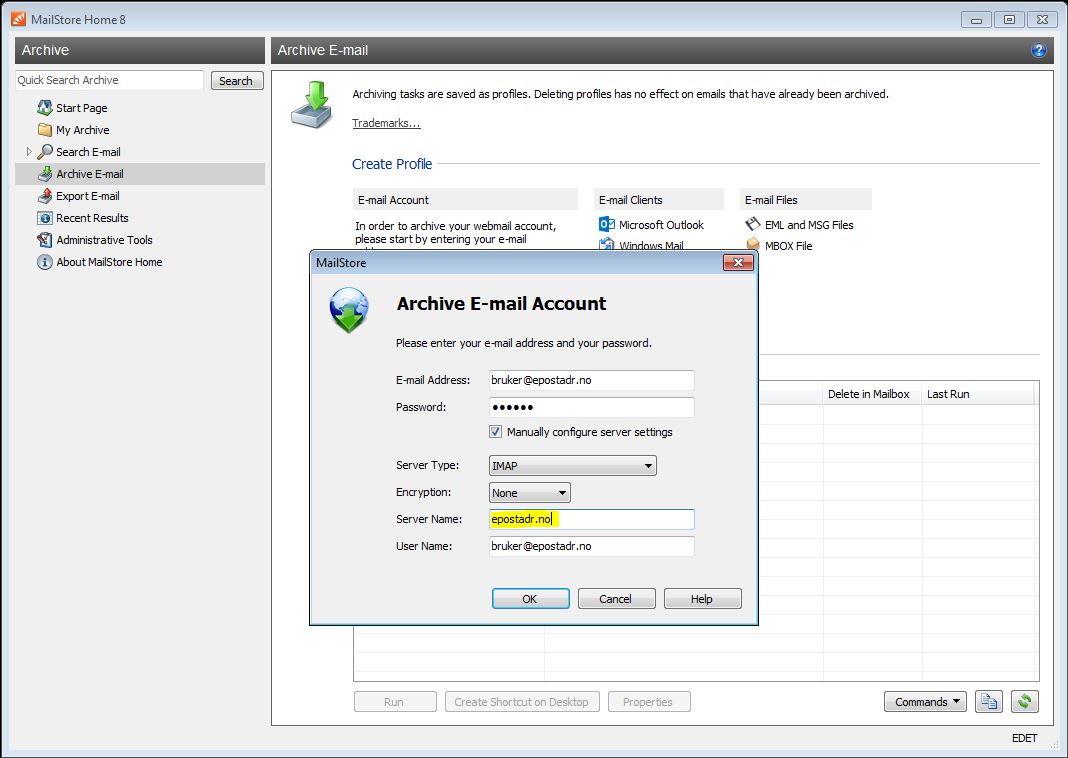
Task: Open My Archive in the sidebar
Action: (x=82, y=129)
